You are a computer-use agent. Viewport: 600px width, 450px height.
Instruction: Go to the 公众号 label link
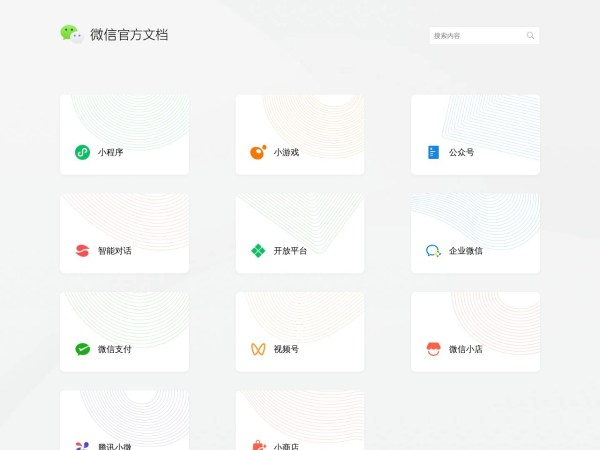[461, 153]
